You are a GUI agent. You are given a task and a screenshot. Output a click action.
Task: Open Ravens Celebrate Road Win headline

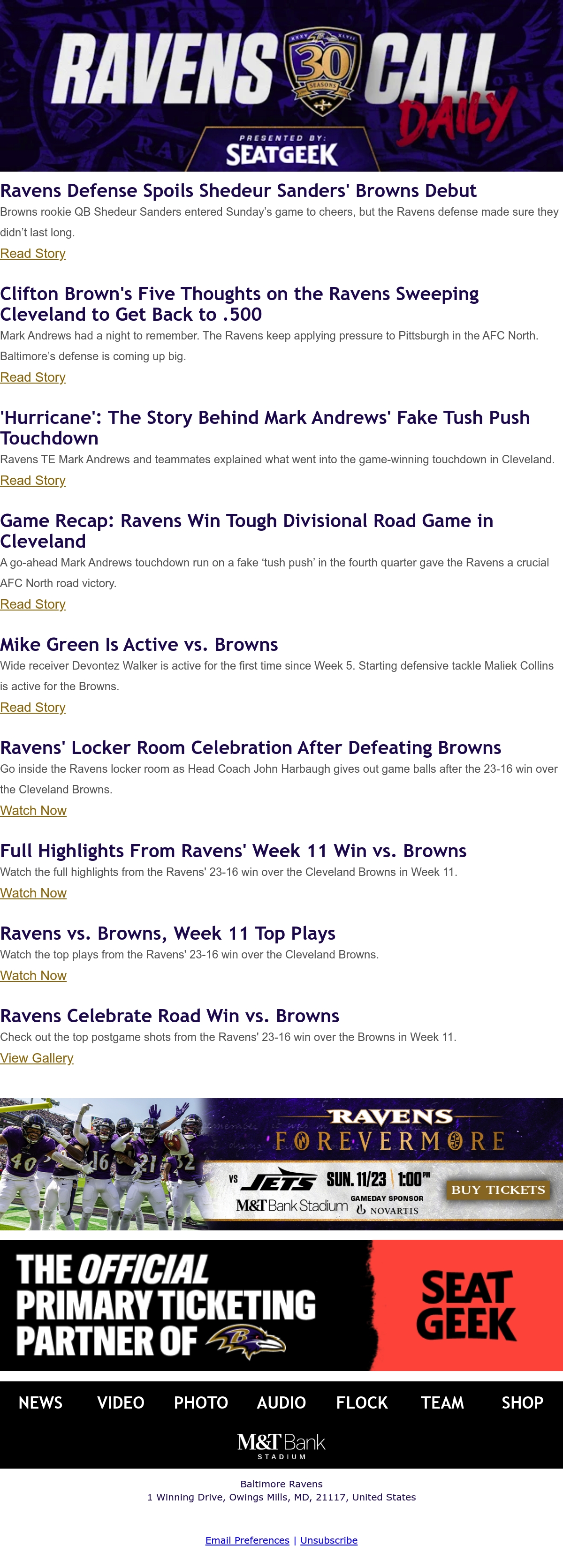click(x=169, y=1015)
